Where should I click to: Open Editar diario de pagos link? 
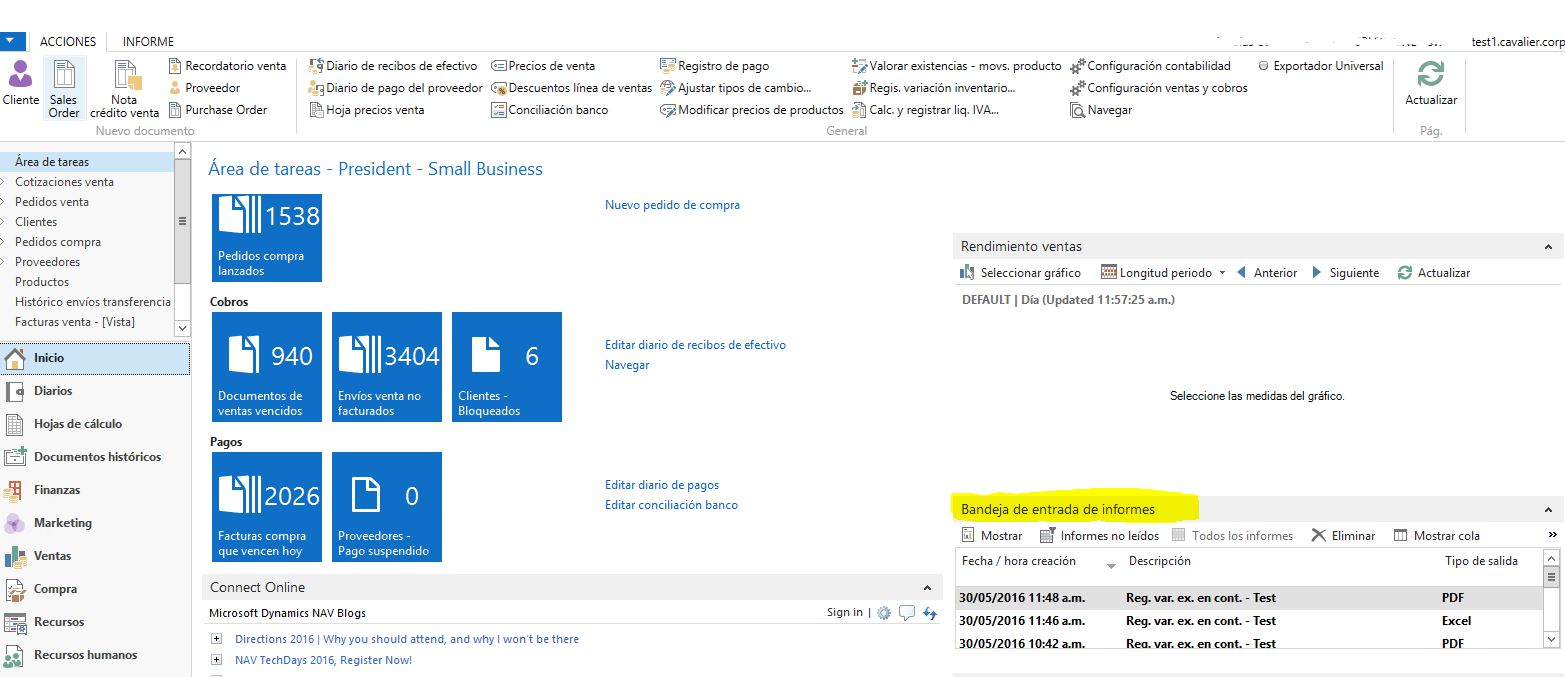(662, 484)
